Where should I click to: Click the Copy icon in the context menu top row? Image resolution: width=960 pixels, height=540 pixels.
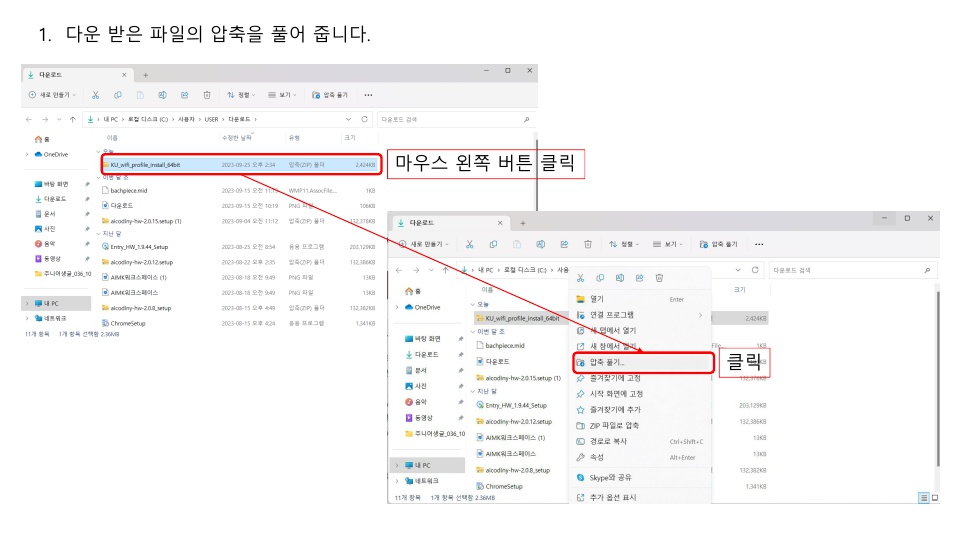coord(600,278)
